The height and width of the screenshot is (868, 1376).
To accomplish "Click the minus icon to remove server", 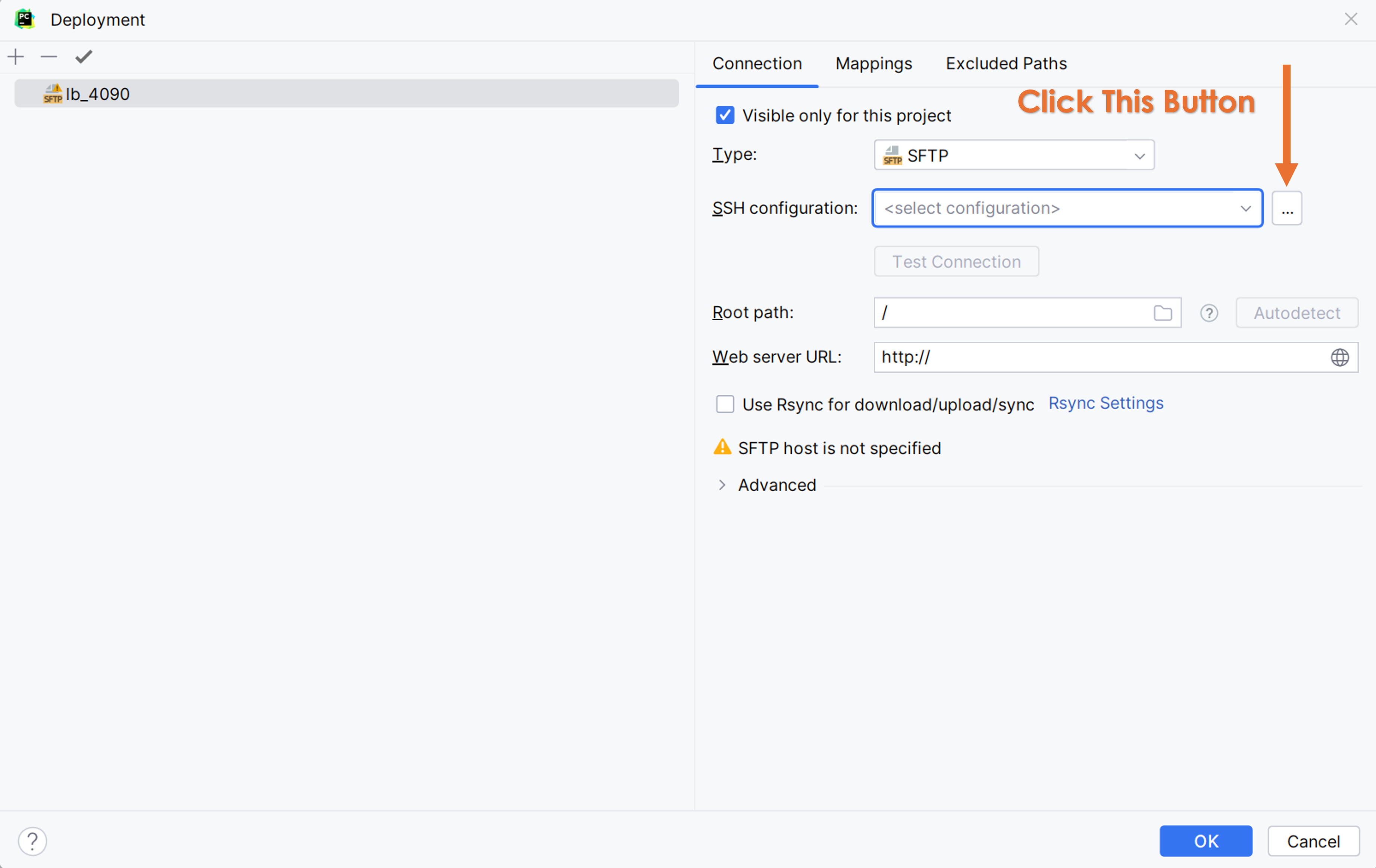I will click(x=49, y=57).
